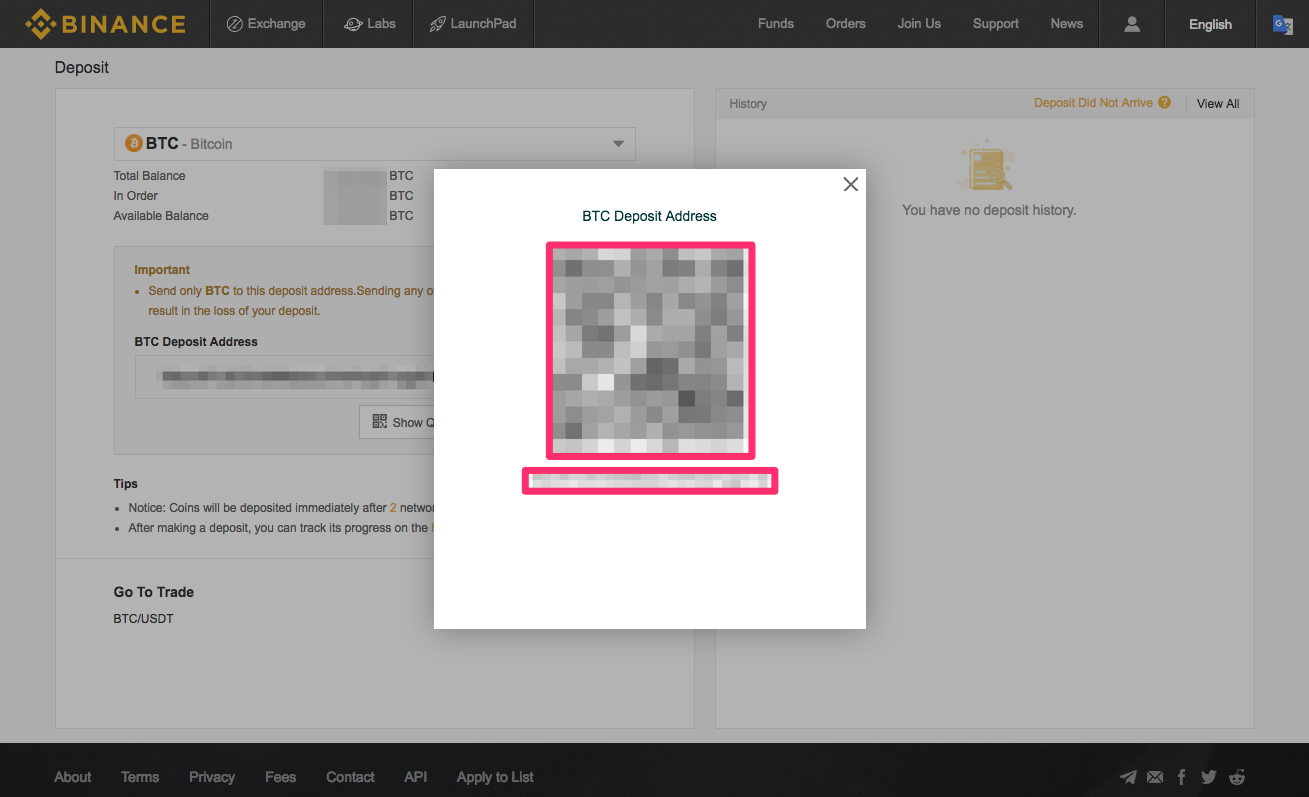Image resolution: width=1309 pixels, height=797 pixels.
Task: Click the QR code image in the popup
Action: pos(650,350)
